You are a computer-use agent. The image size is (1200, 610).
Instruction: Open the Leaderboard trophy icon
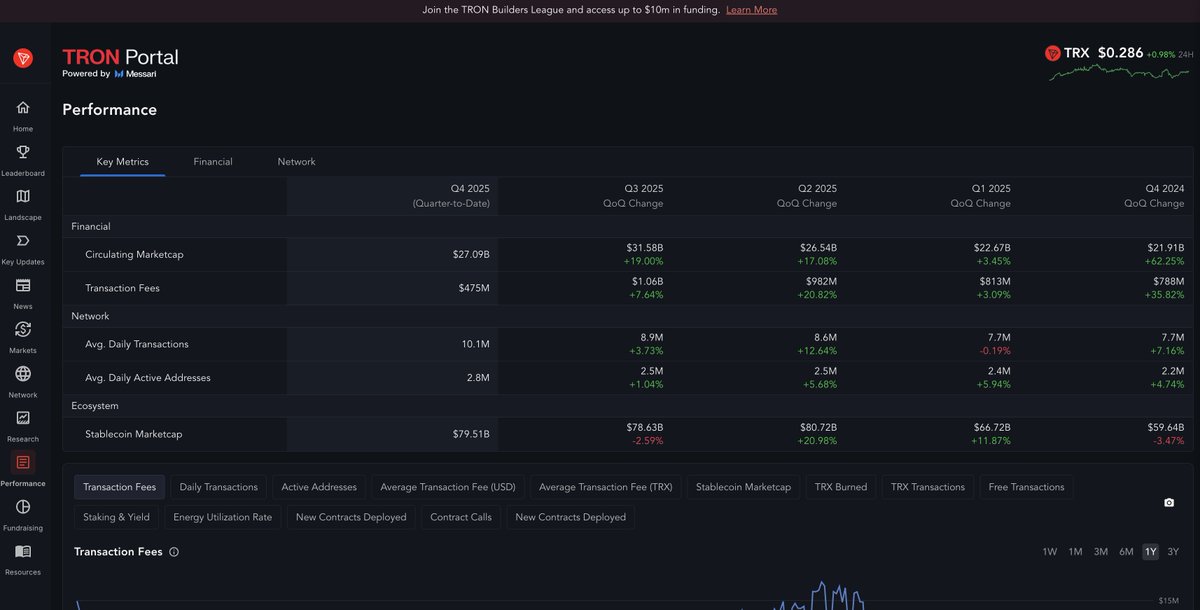[23, 152]
